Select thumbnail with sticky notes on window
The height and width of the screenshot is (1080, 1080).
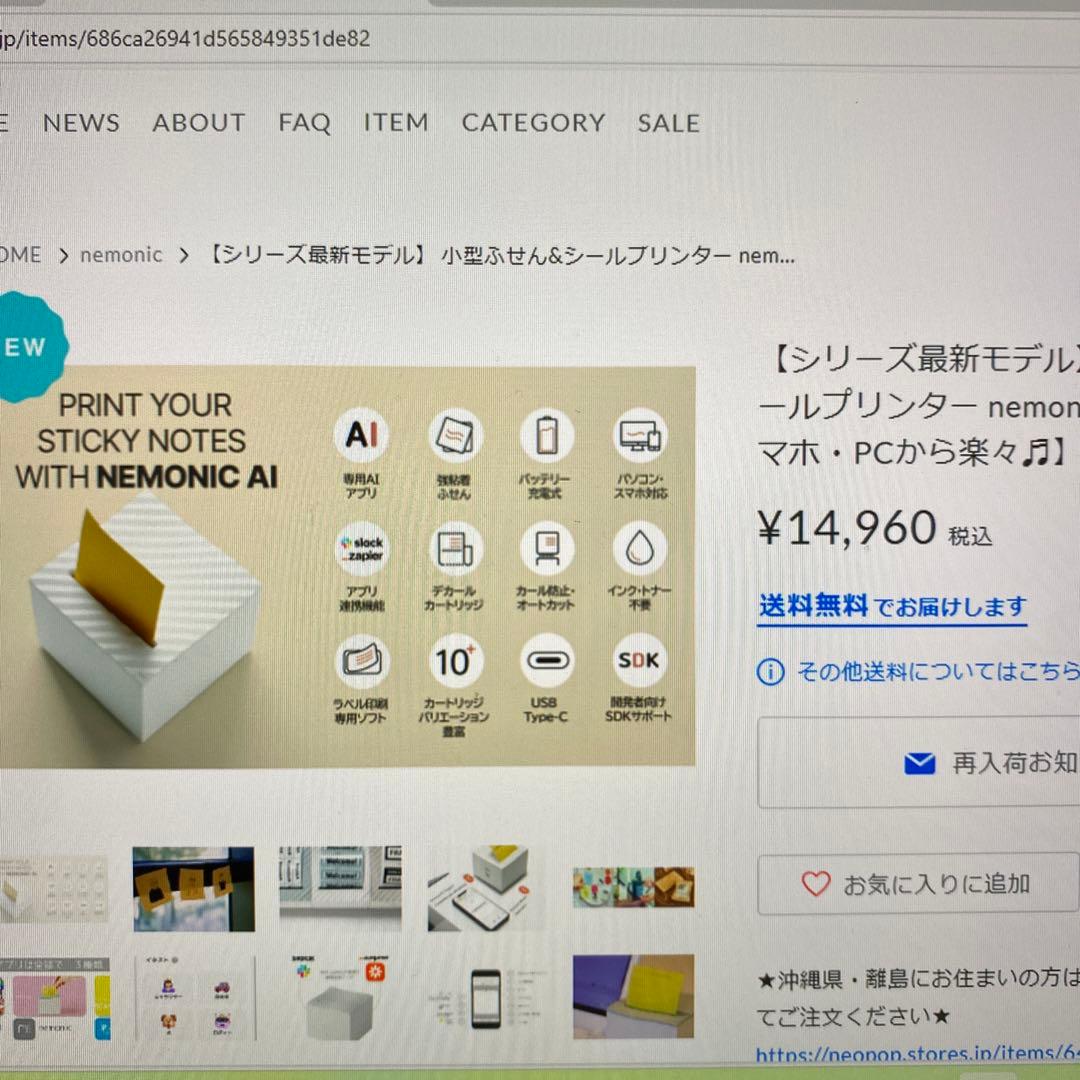[x=194, y=889]
